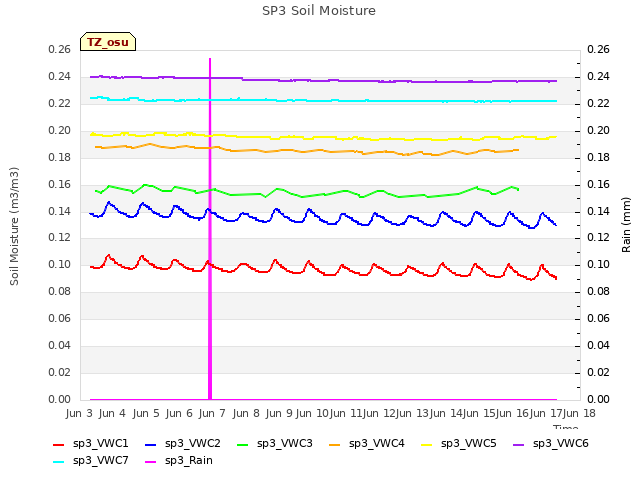Click the green sp3_VWC3 legend swatch
Viewport: 640px width, 480px height.
pos(243,445)
